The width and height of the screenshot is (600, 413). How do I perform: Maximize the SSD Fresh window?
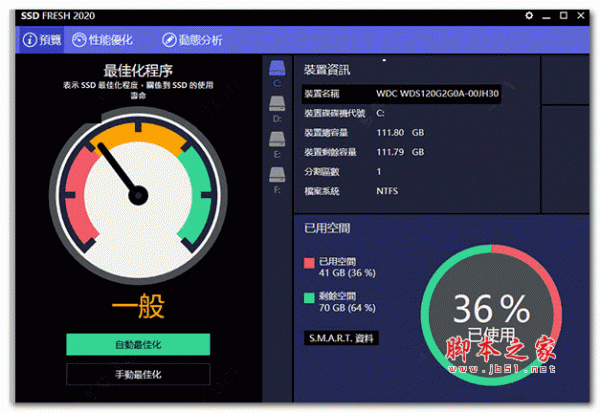pyautogui.click(x=564, y=15)
